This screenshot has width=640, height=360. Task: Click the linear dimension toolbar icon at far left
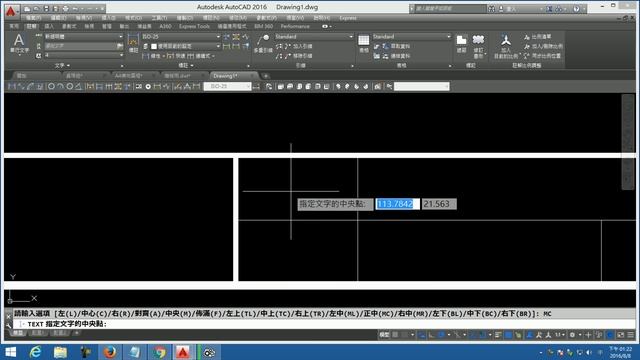[12, 86]
